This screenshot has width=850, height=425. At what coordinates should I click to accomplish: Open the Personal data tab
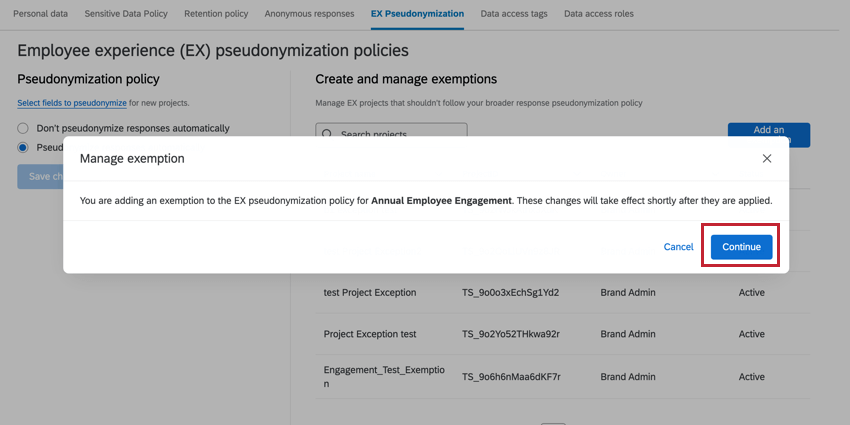coord(40,14)
